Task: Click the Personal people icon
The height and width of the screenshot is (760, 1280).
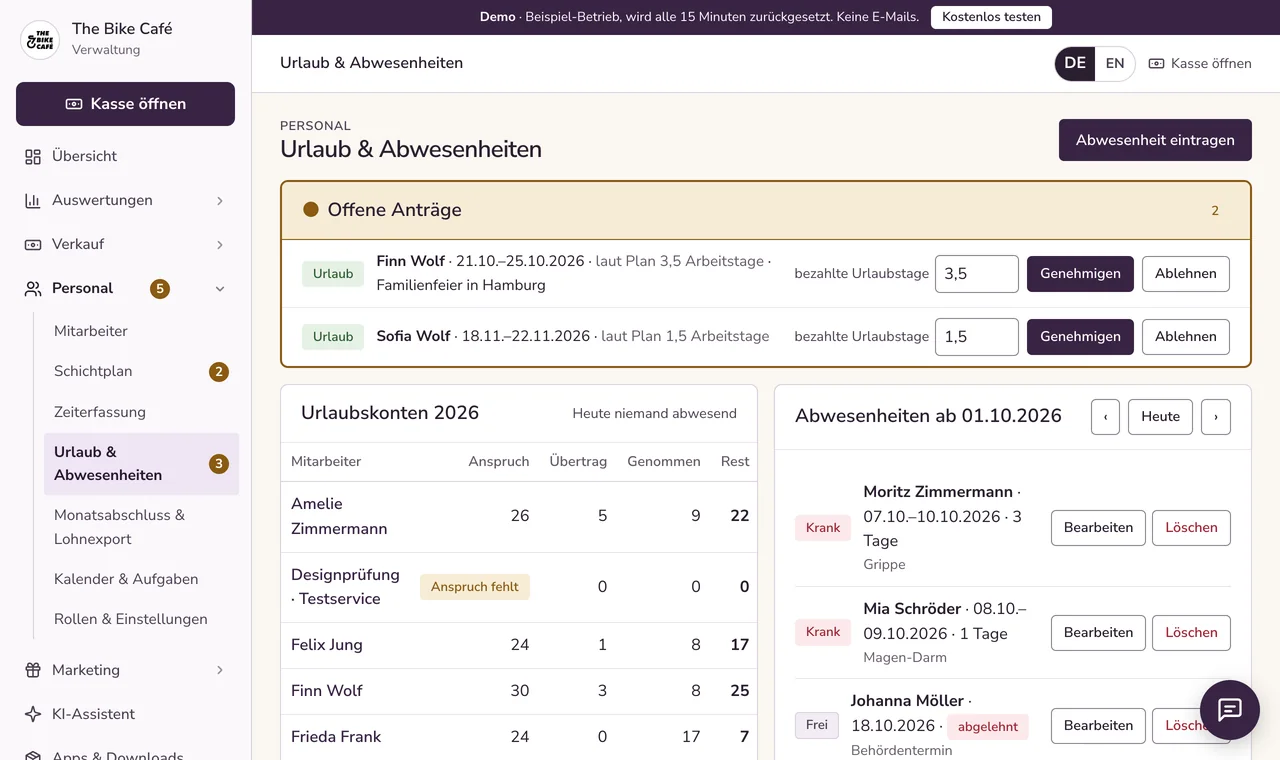Action: pyautogui.click(x=33, y=288)
